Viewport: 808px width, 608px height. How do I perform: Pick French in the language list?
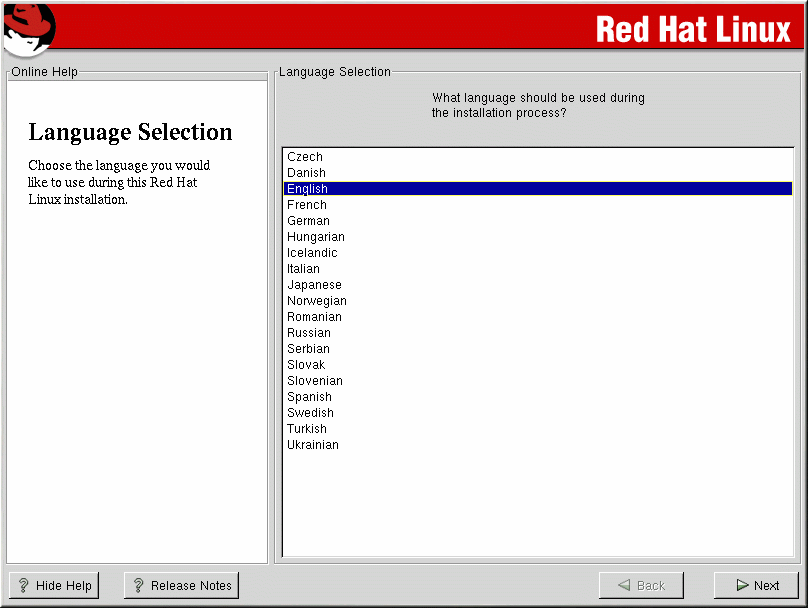(x=307, y=205)
